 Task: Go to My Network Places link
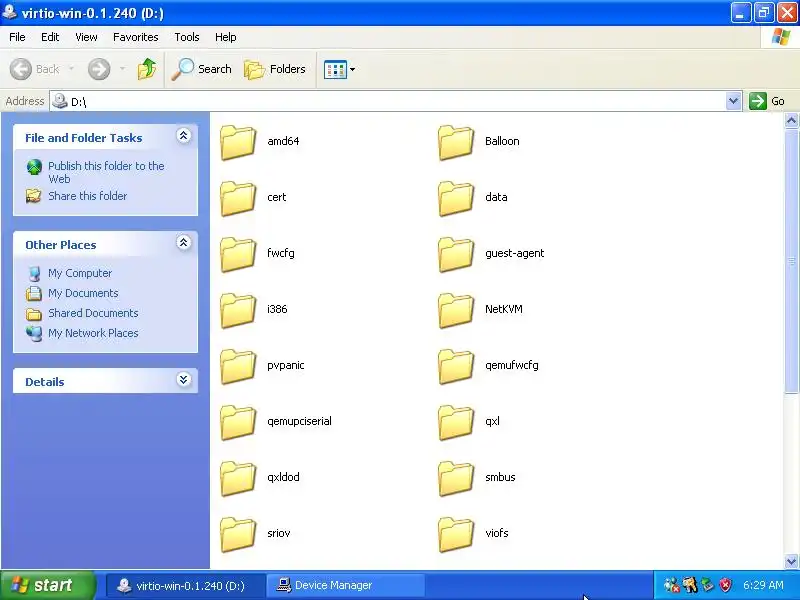93,333
